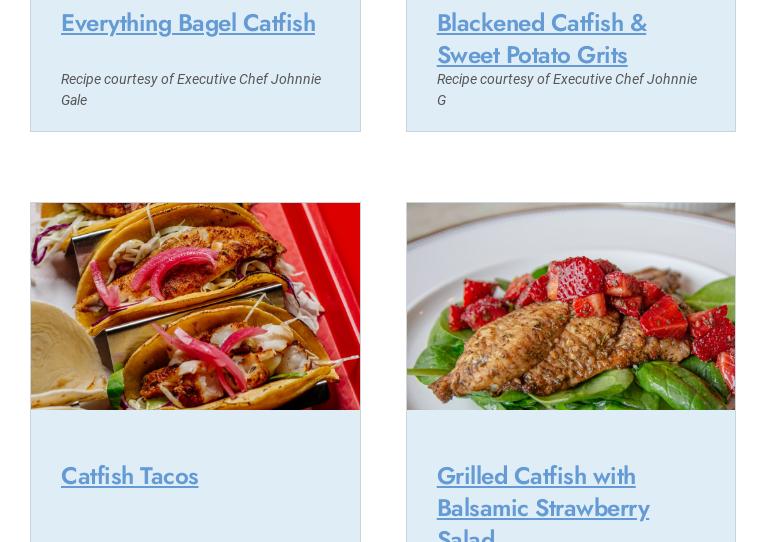Viewport: 770px width, 542px height.
Task: Open Blackened Catfish & Sweet Potato Grits link
Action: point(542,39)
